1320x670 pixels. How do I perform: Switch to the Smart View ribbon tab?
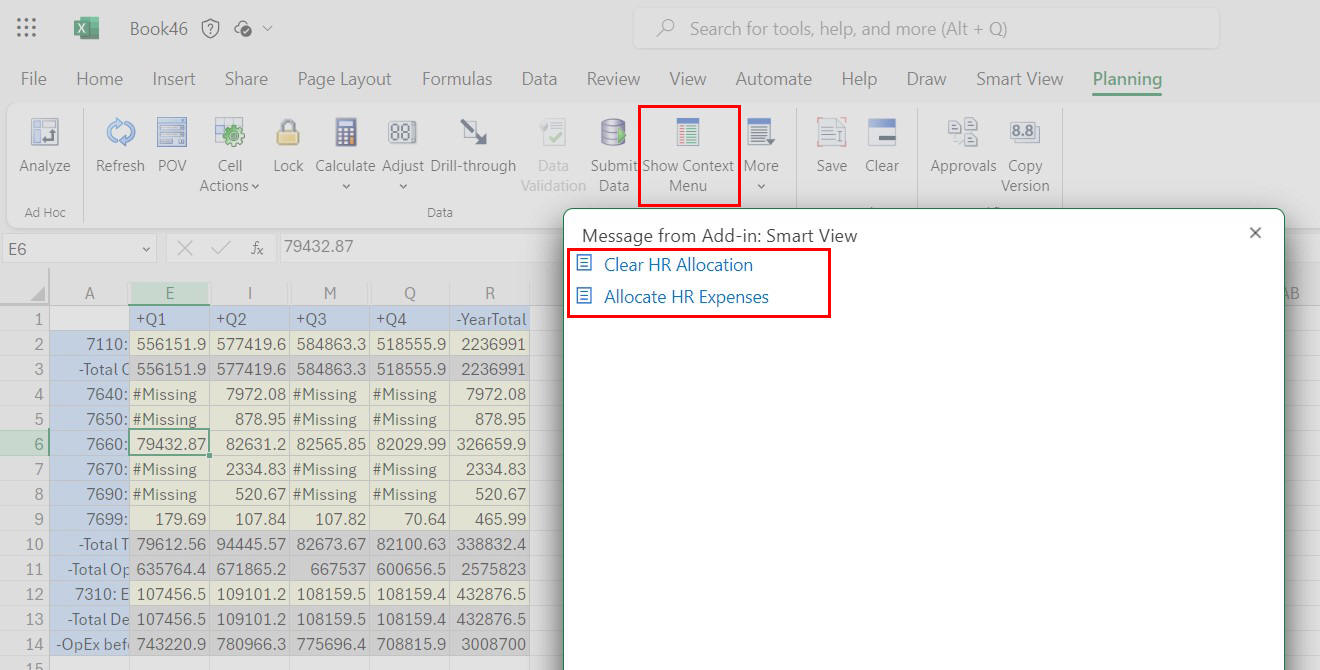coord(1019,78)
